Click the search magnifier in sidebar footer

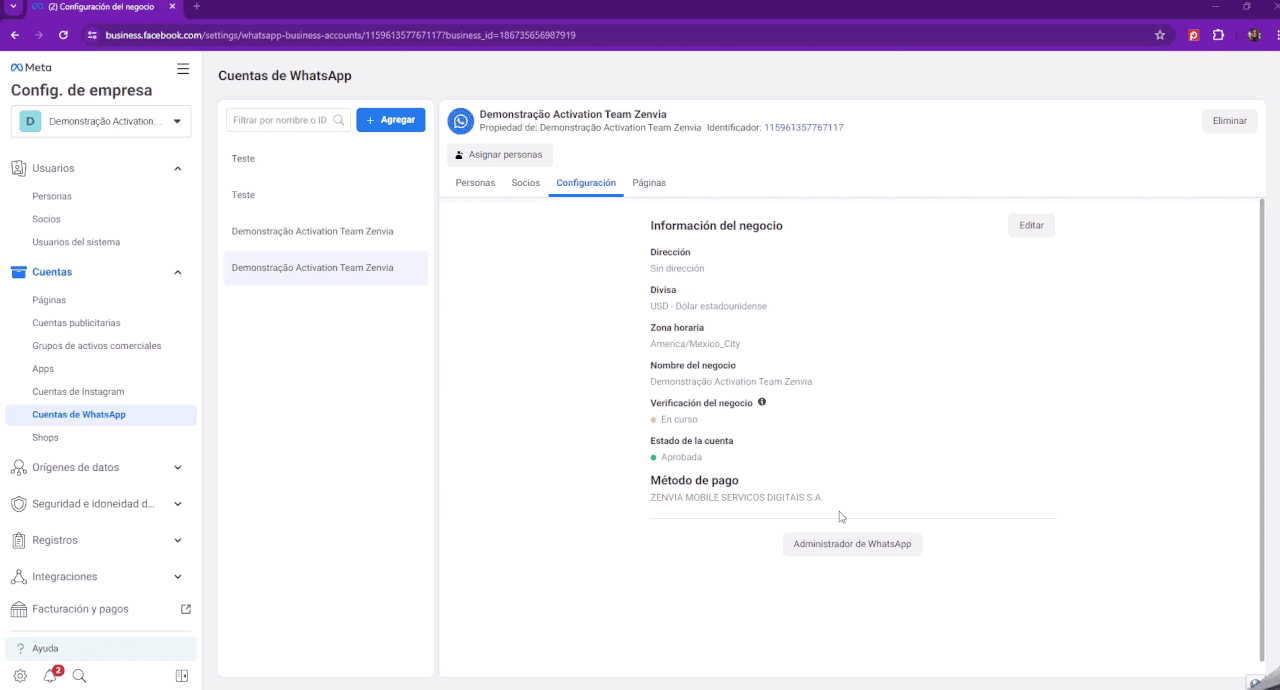click(80, 676)
